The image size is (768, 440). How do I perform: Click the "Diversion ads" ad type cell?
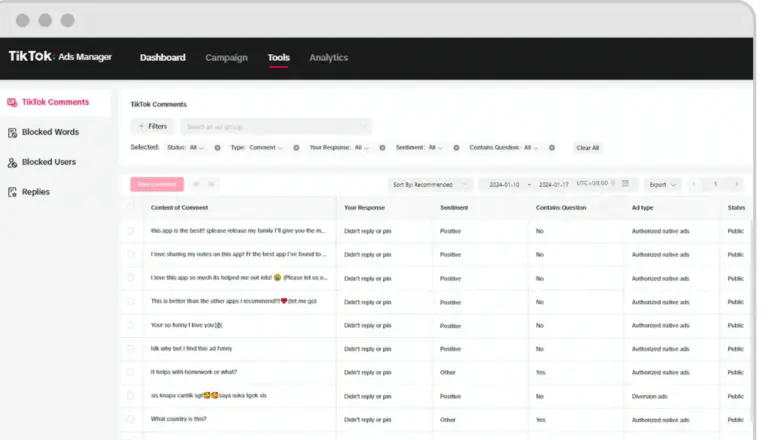pyautogui.click(x=649, y=396)
